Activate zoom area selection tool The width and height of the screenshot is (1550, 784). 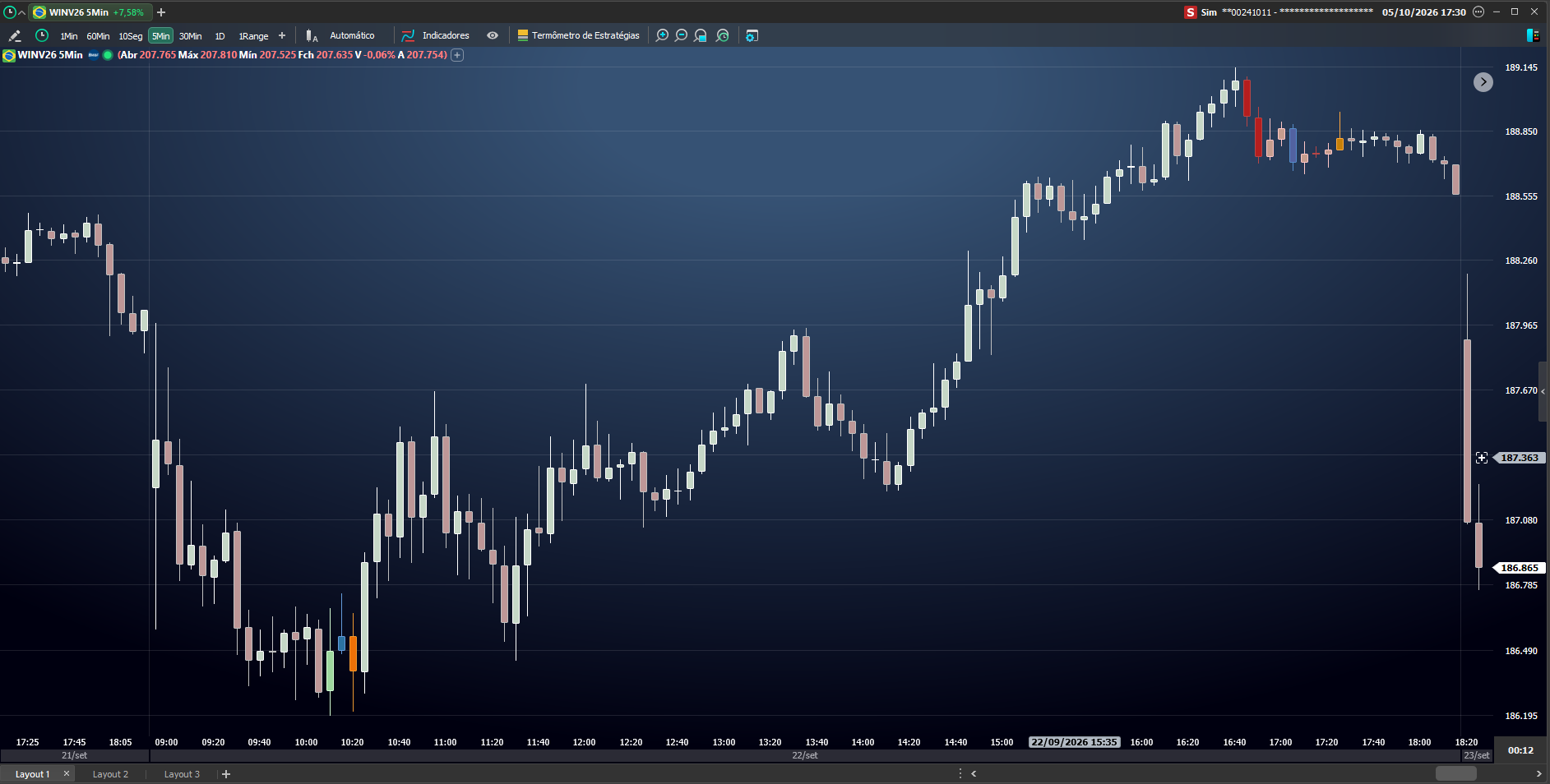point(701,35)
